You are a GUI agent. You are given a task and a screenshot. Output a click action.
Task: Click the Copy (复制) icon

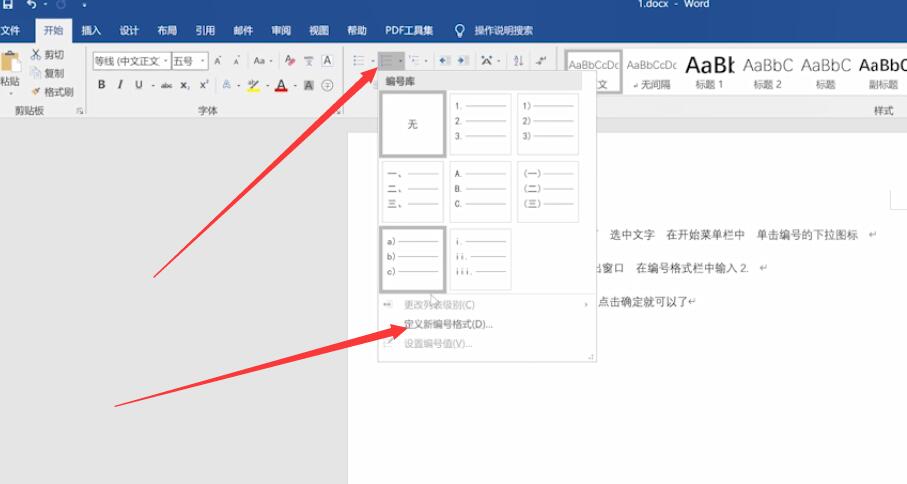[36, 73]
